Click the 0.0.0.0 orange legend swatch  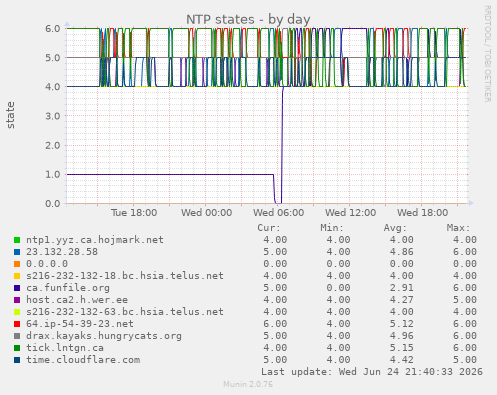tap(17, 264)
